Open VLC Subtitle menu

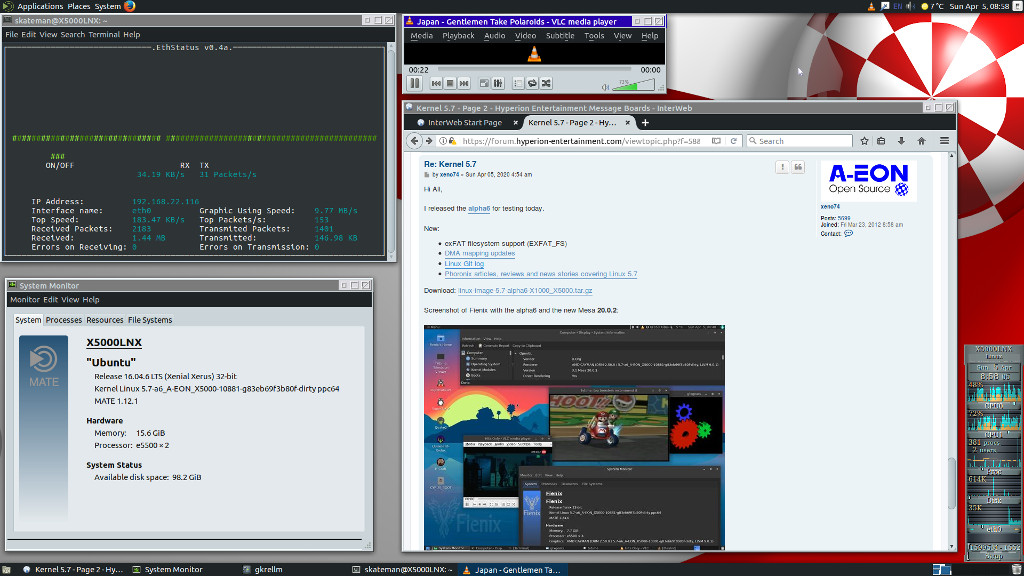(560, 36)
